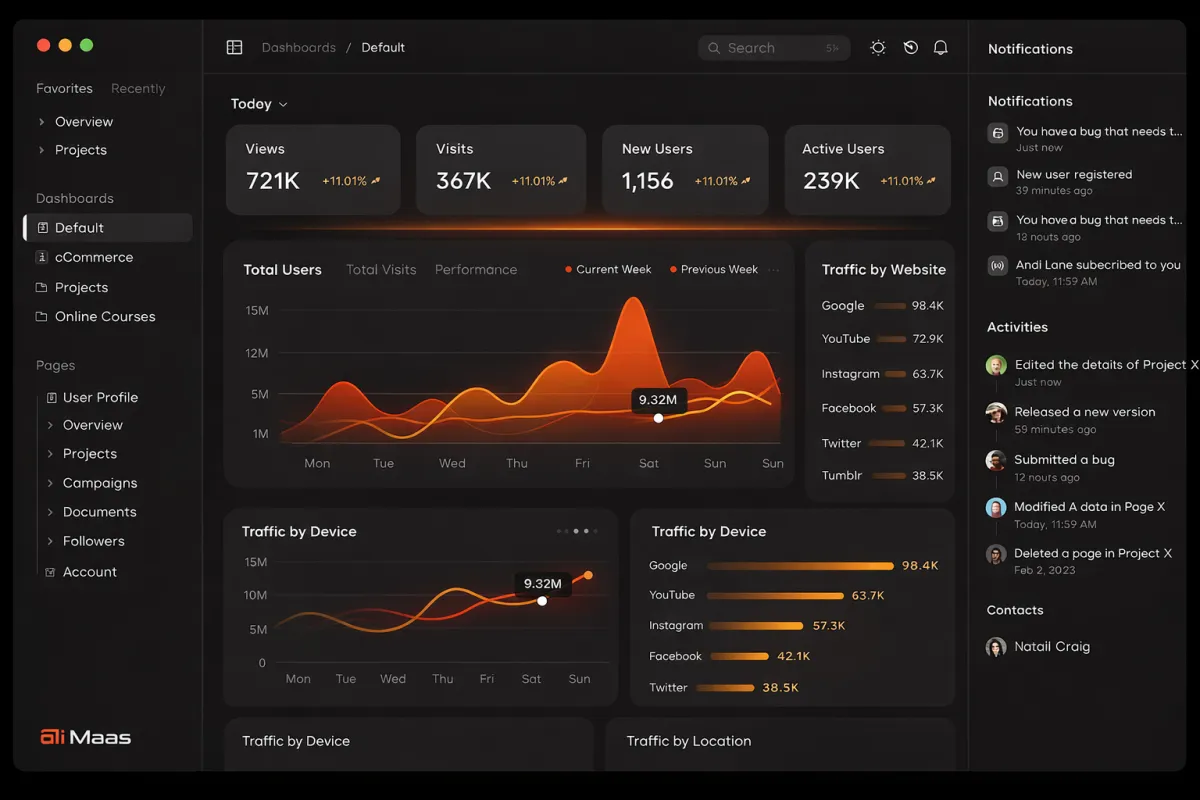
Task: Focus the Search input field
Action: click(774, 48)
